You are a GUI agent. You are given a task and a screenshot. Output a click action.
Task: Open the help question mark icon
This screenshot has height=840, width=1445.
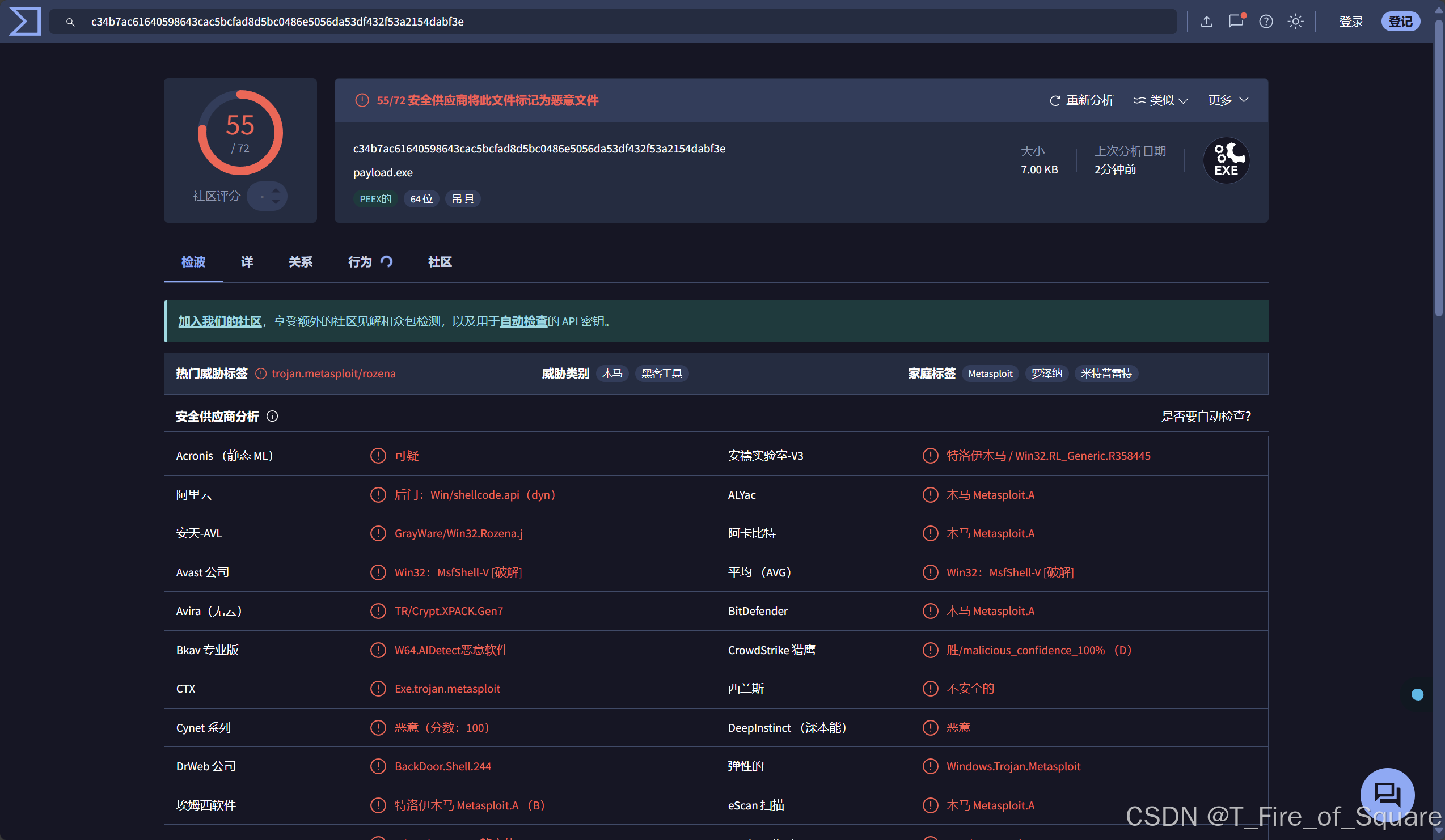tap(1266, 22)
